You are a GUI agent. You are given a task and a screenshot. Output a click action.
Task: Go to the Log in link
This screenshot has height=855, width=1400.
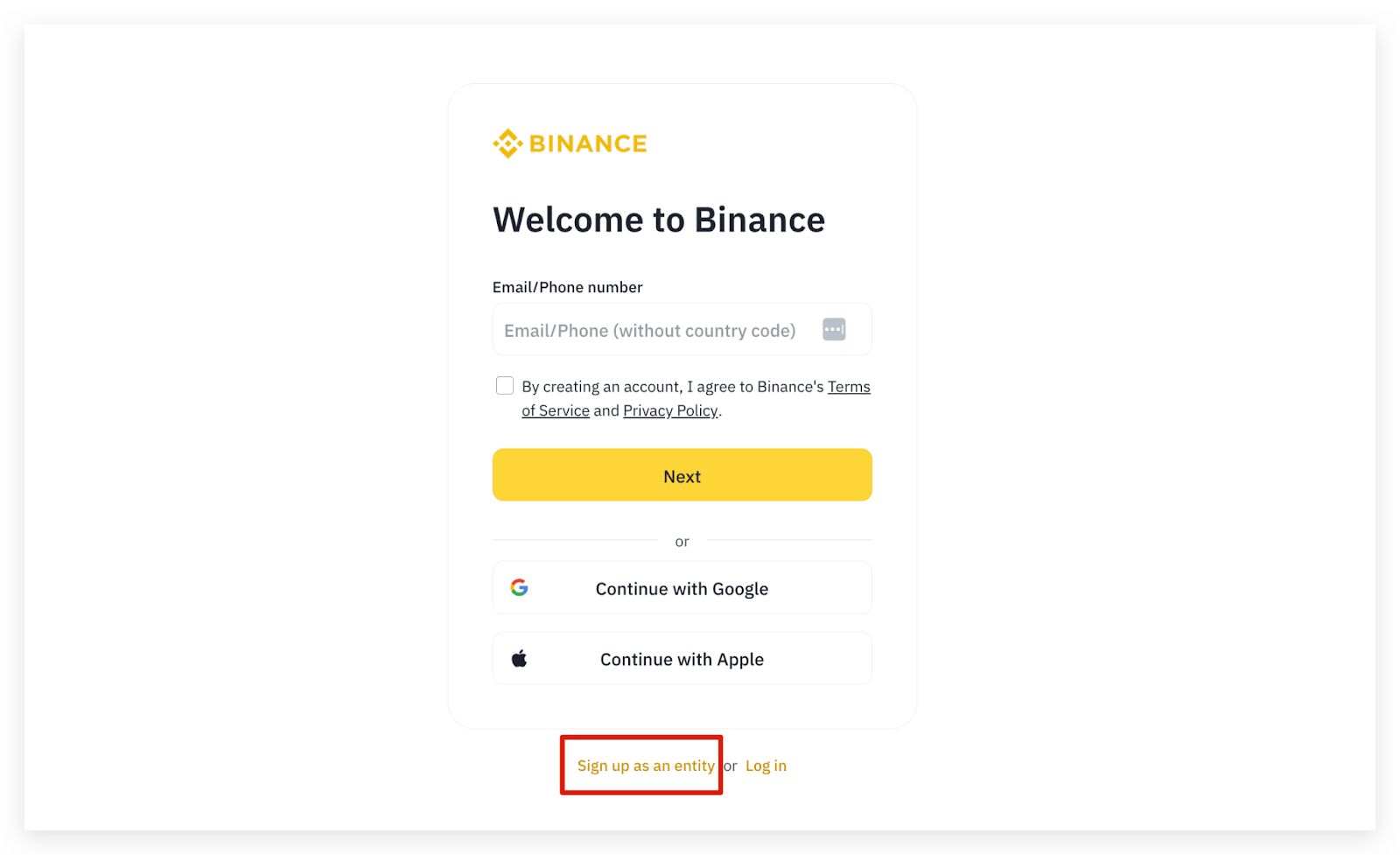click(x=766, y=766)
